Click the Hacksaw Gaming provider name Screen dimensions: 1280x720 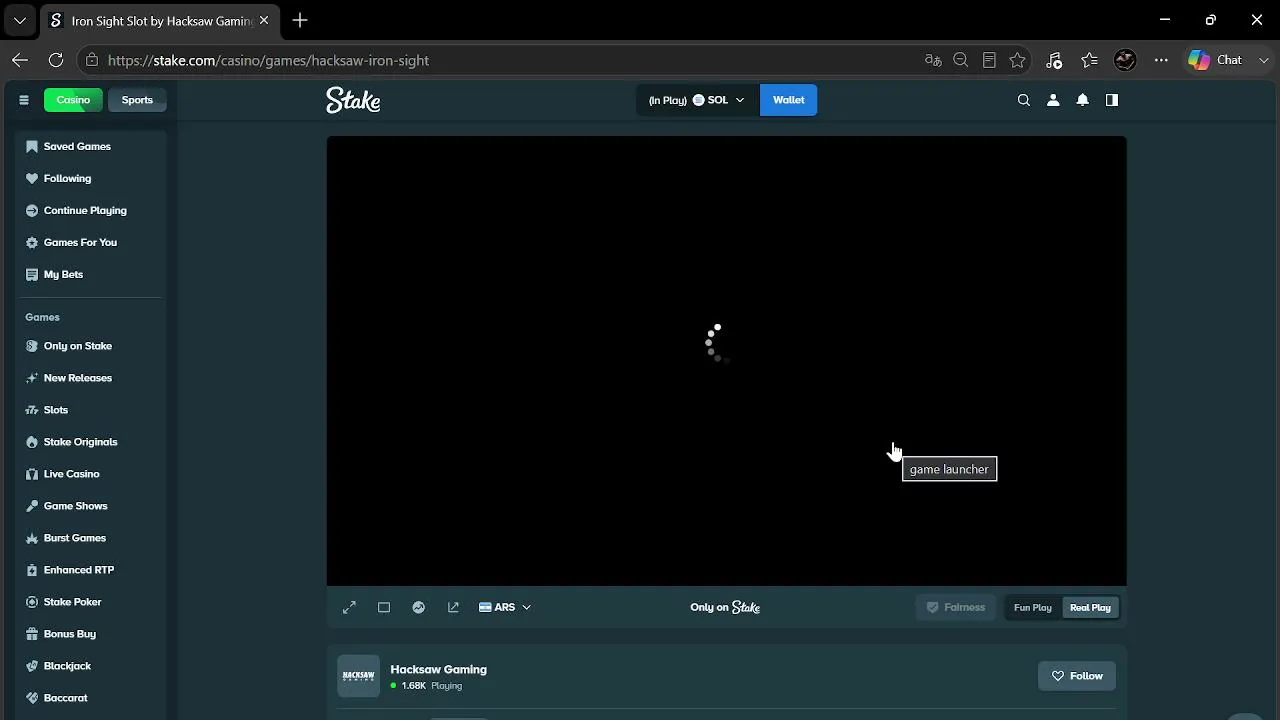438,669
